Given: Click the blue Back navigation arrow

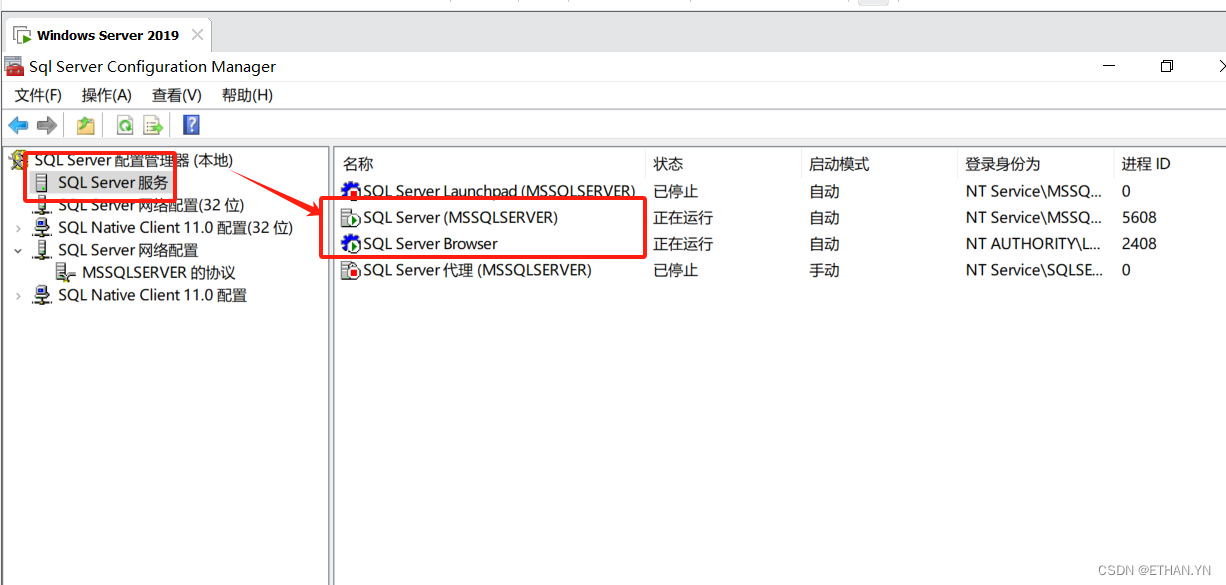Looking at the screenshot, I should click(x=19, y=125).
